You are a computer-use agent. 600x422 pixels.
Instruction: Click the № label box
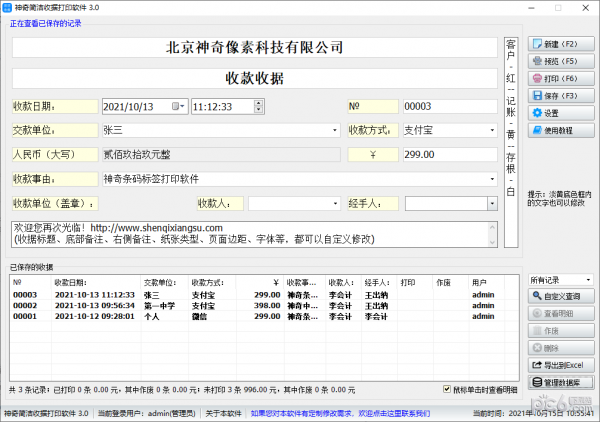373,106
